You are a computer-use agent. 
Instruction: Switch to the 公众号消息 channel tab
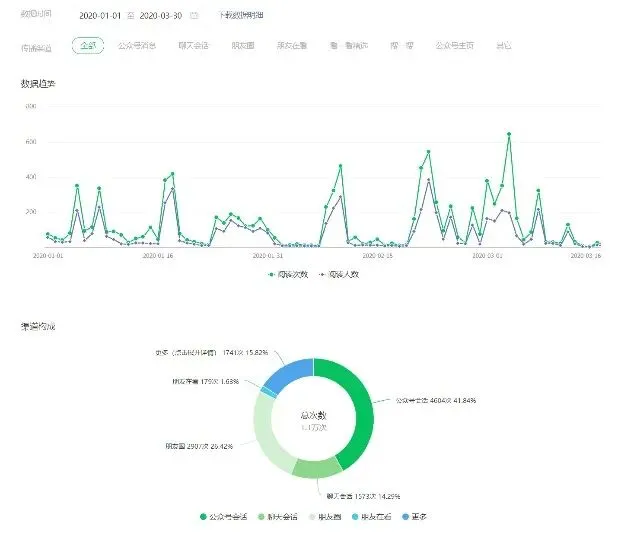[x=137, y=46]
